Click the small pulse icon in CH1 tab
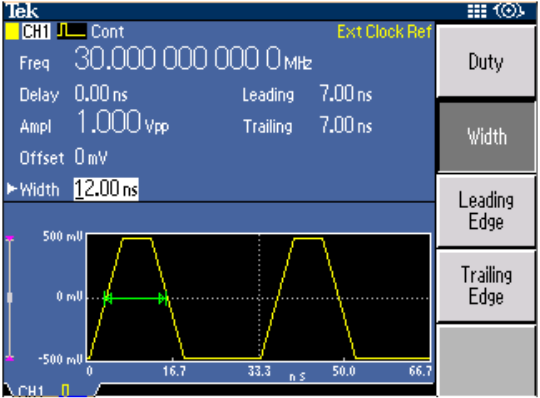The height and width of the screenshot is (398, 540). pos(65,390)
